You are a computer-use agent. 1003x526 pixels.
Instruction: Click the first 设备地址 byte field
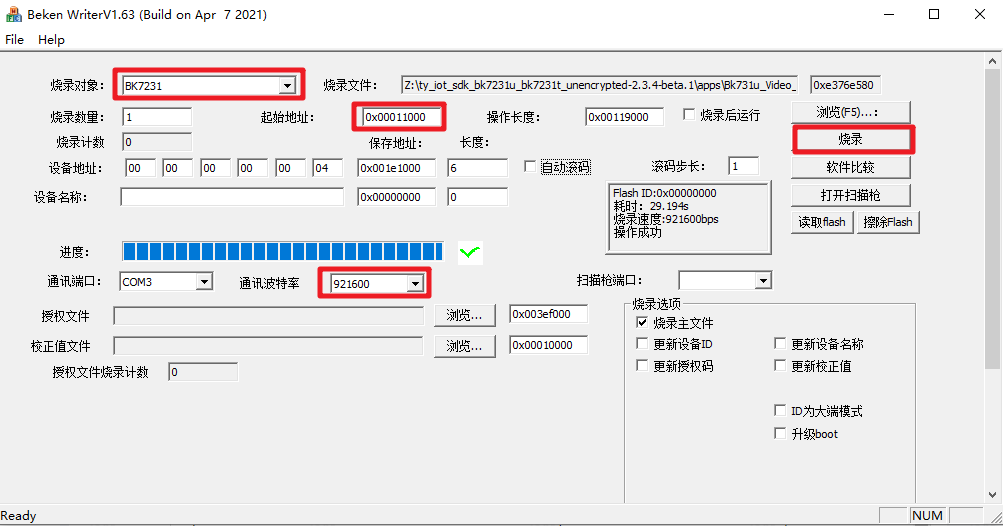tap(140, 168)
